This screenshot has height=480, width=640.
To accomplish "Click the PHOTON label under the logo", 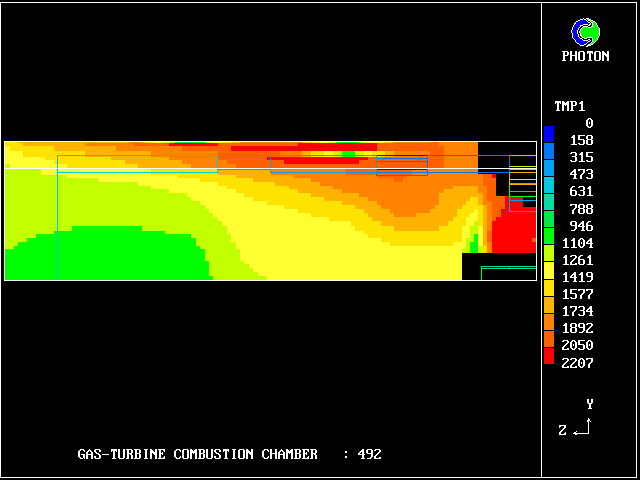I will (x=585, y=57).
